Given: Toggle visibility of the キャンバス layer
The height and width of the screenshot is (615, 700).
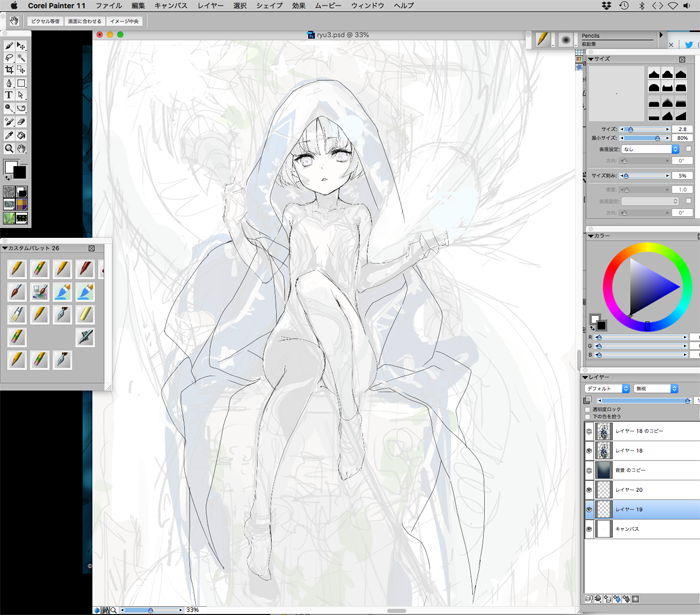Looking at the screenshot, I should (588, 531).
